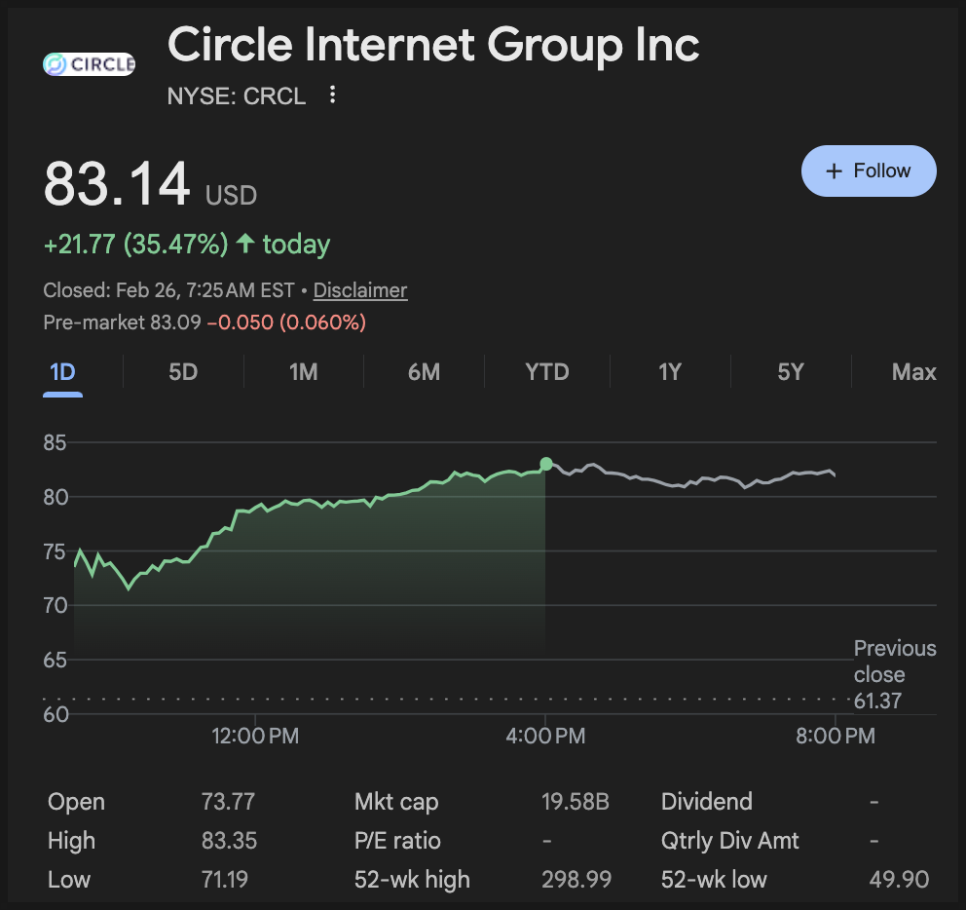The image size is (966, 910).
Task: Click the green up arrow beside today
Action: coord(245,244)
